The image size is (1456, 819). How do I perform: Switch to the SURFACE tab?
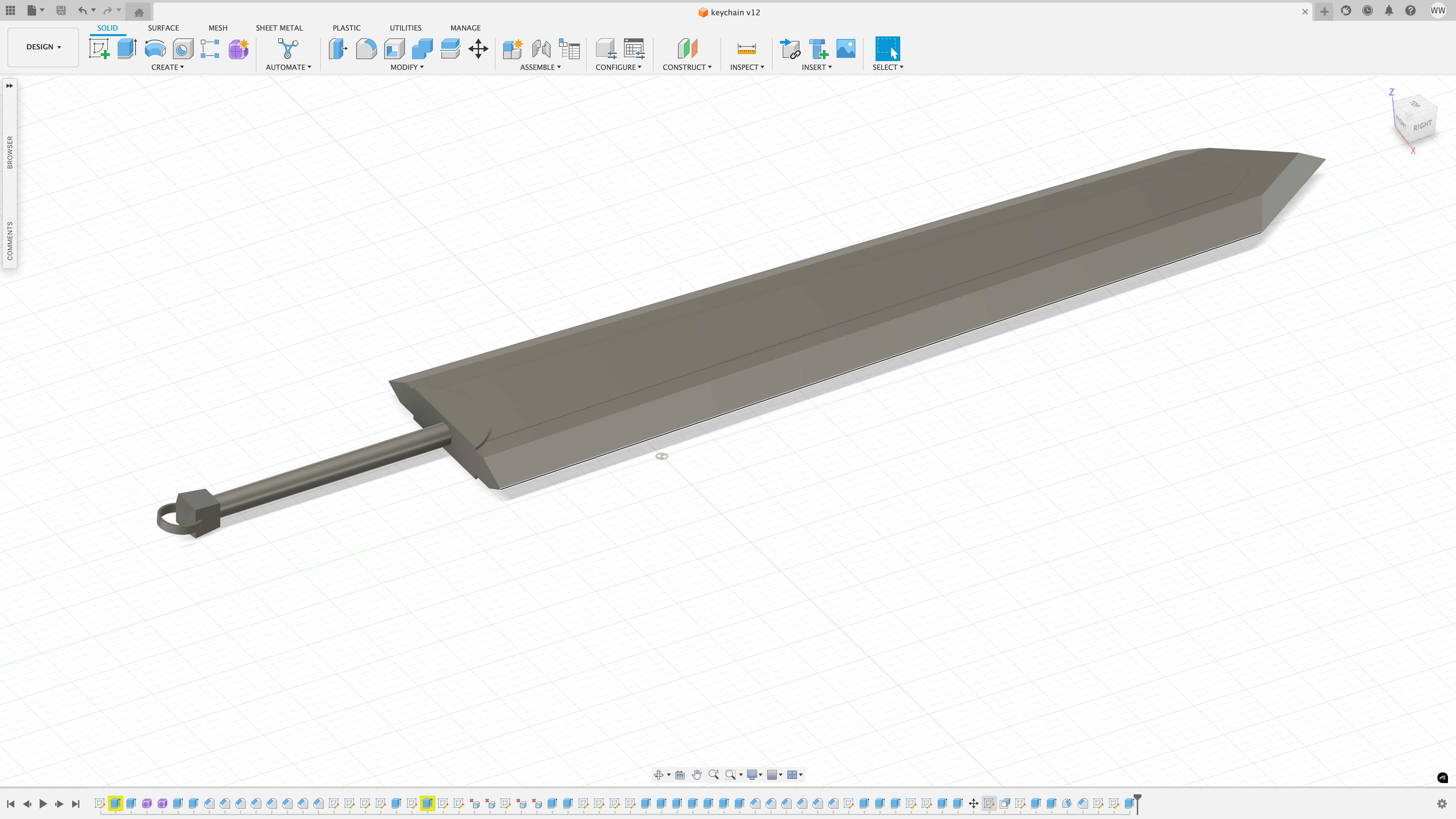163,28
